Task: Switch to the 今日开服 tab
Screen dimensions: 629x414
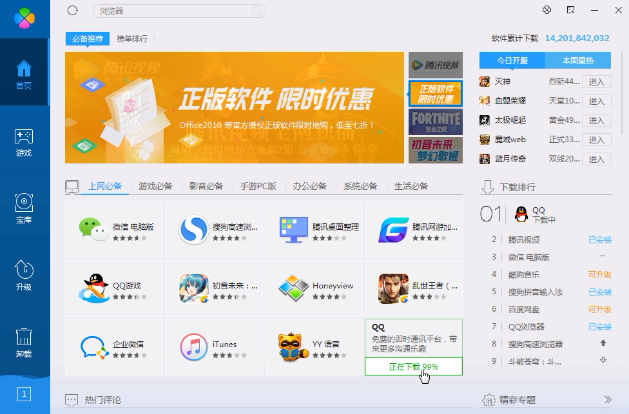Action: click(512, 61)
